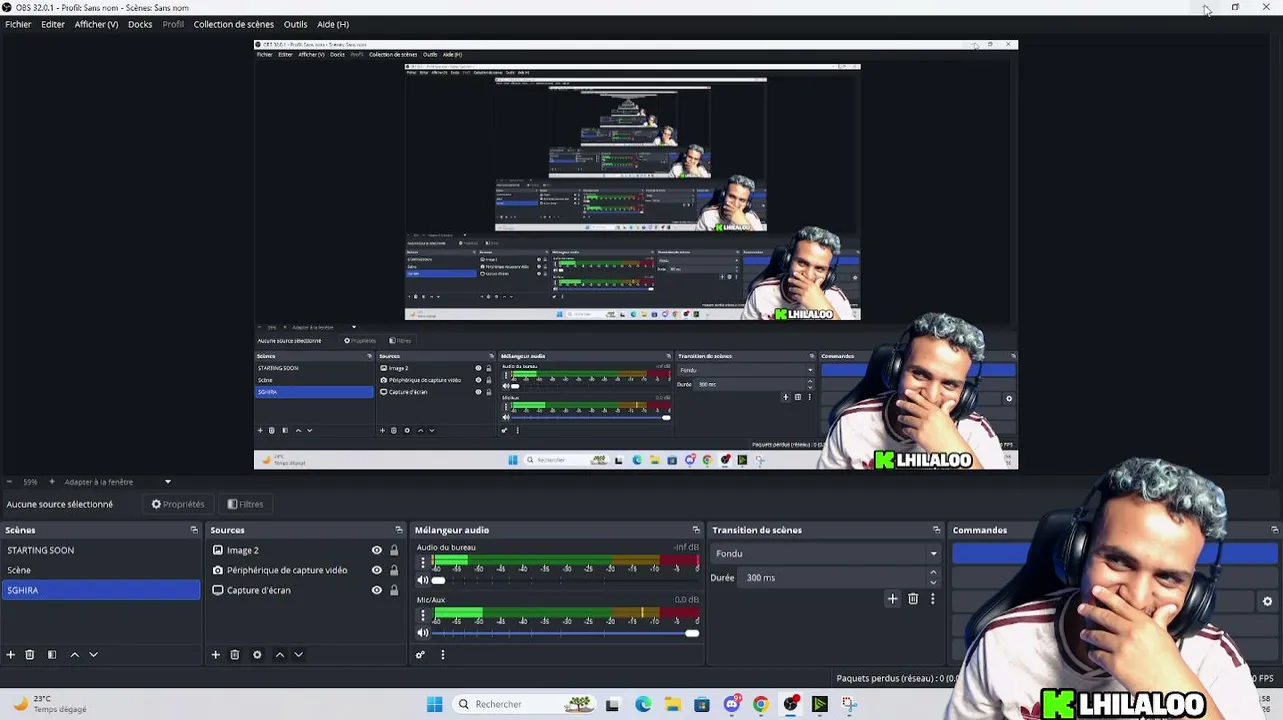Move the selected source down
This screenshot has height=720, width=1283.
click(x=298, y=655)
